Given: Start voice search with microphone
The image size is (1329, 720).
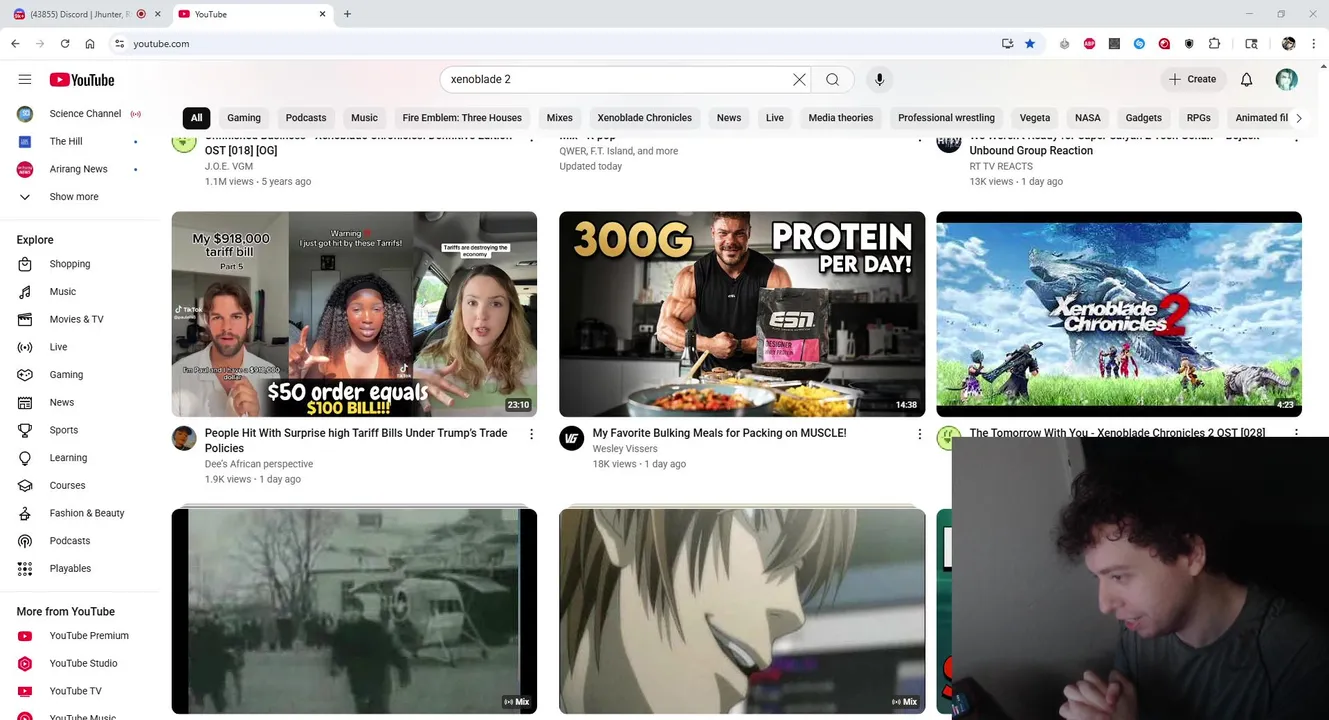Looking at the screenshot, I should tap(879, 80).
